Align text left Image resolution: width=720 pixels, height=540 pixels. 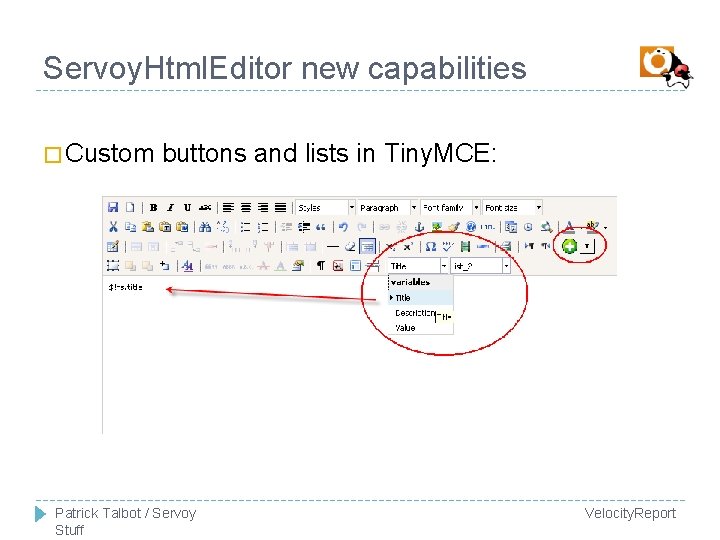pyautogui.click(x=228, y=208)
